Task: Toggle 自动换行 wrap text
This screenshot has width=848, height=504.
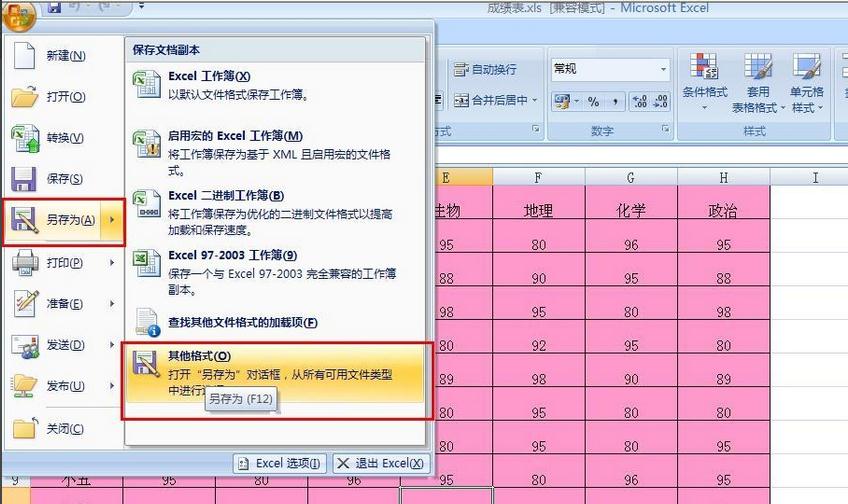Action: click(486, 69)
